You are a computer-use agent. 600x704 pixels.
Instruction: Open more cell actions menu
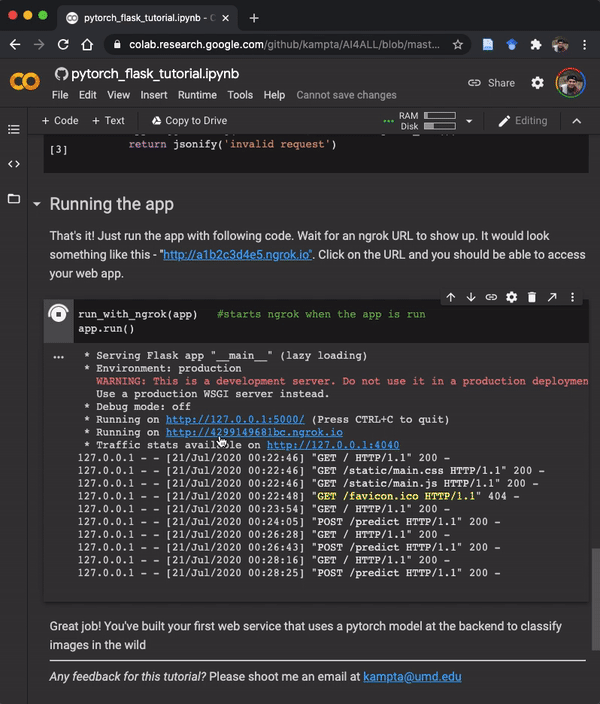(x=572, y=297)
